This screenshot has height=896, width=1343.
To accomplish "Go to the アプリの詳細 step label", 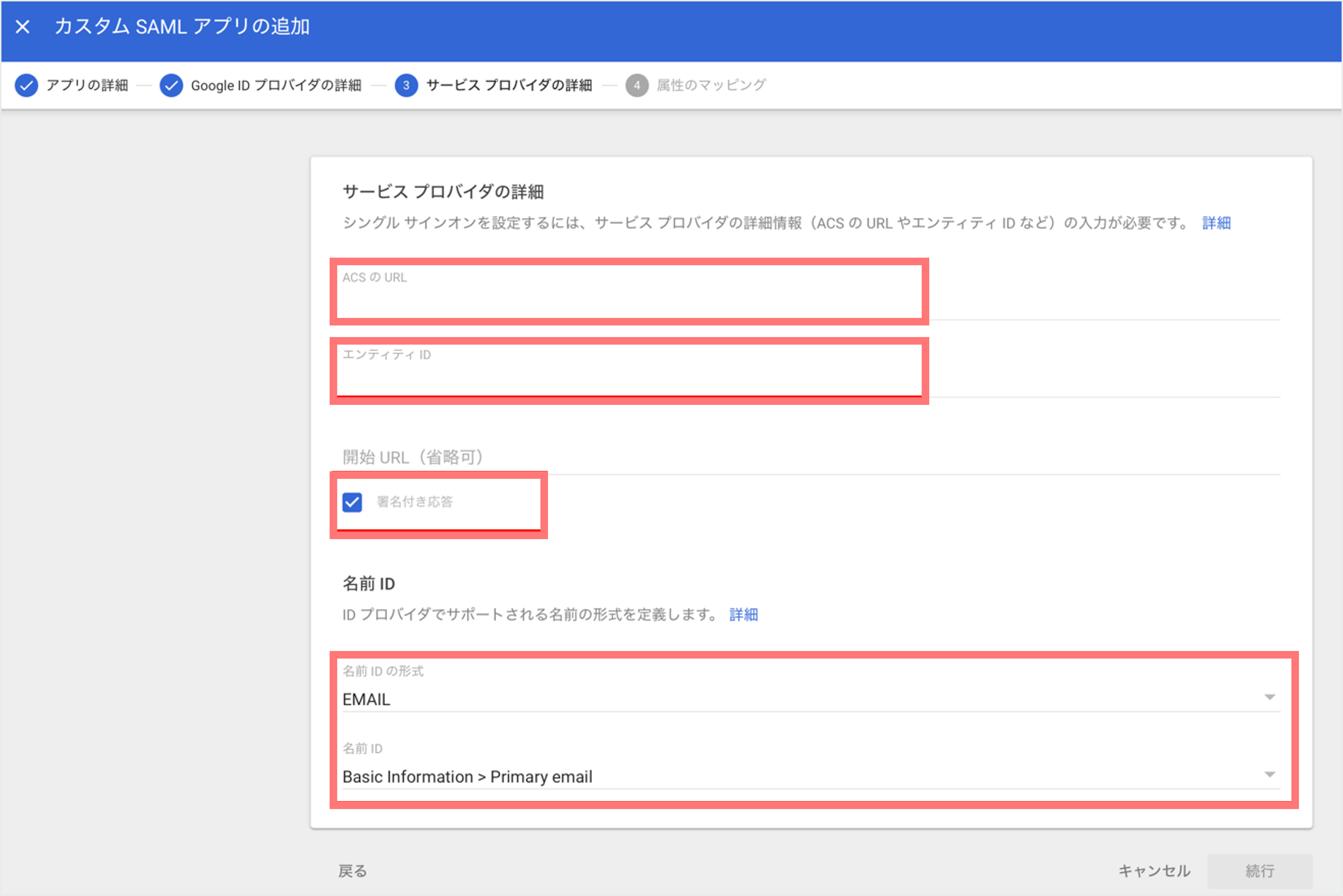I will coord(87,86).
